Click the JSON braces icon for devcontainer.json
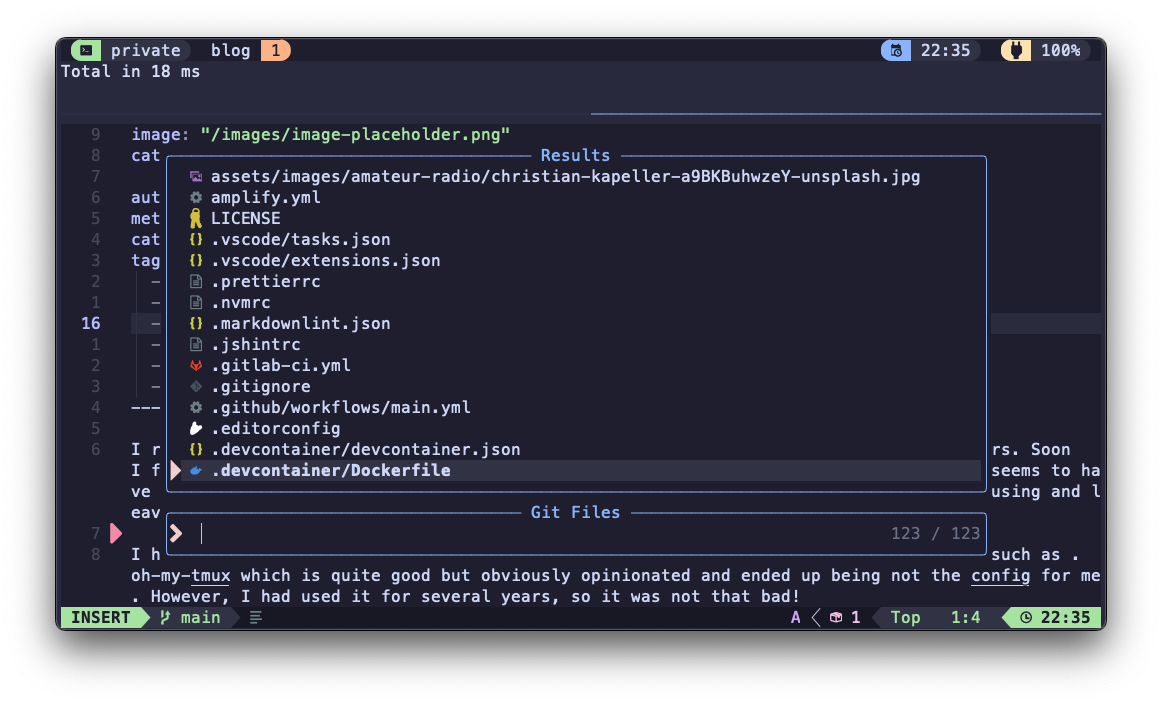The width and height of the screenshot is (1162, 704). point(196,449)
